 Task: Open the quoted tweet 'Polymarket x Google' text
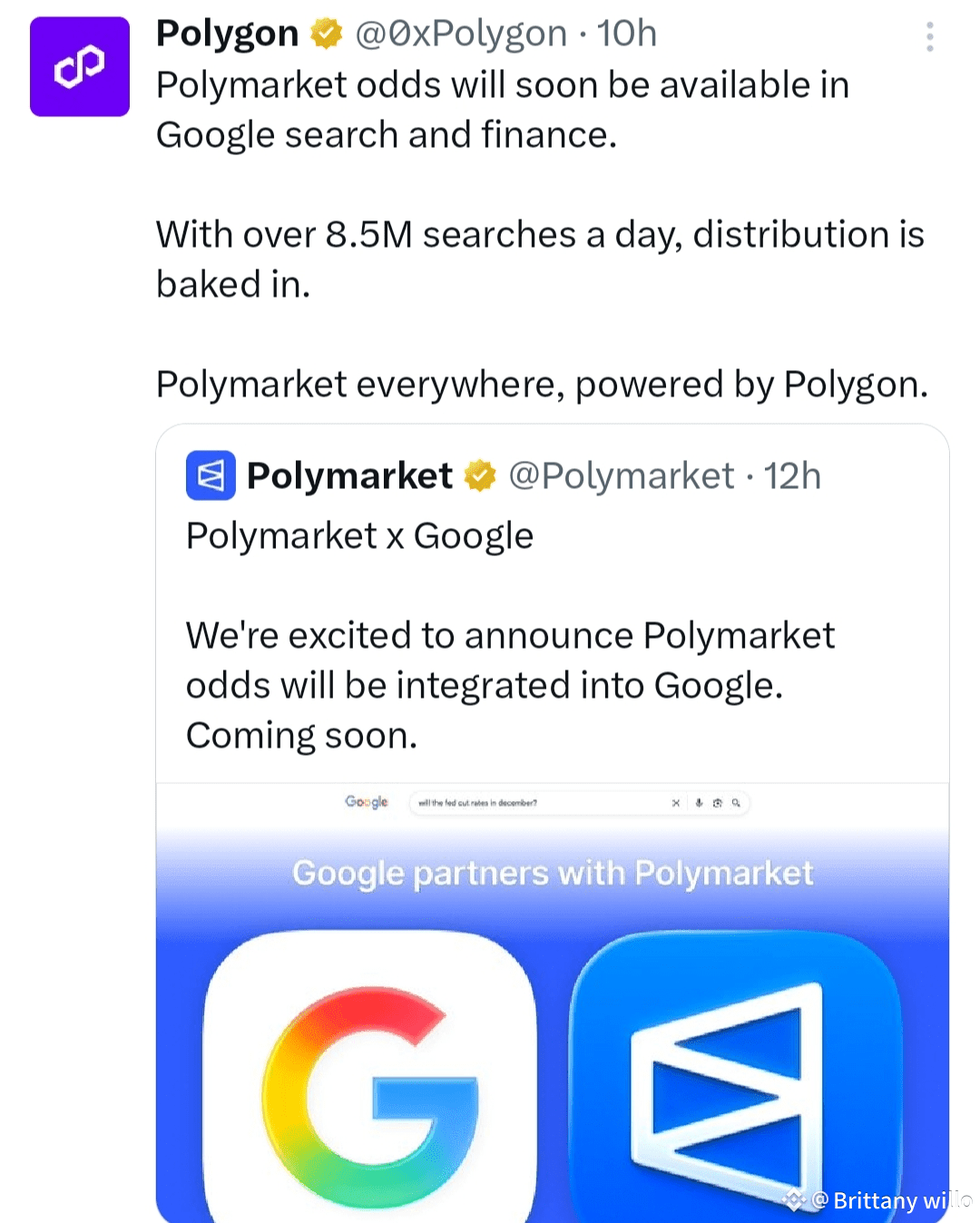(359, 535)
